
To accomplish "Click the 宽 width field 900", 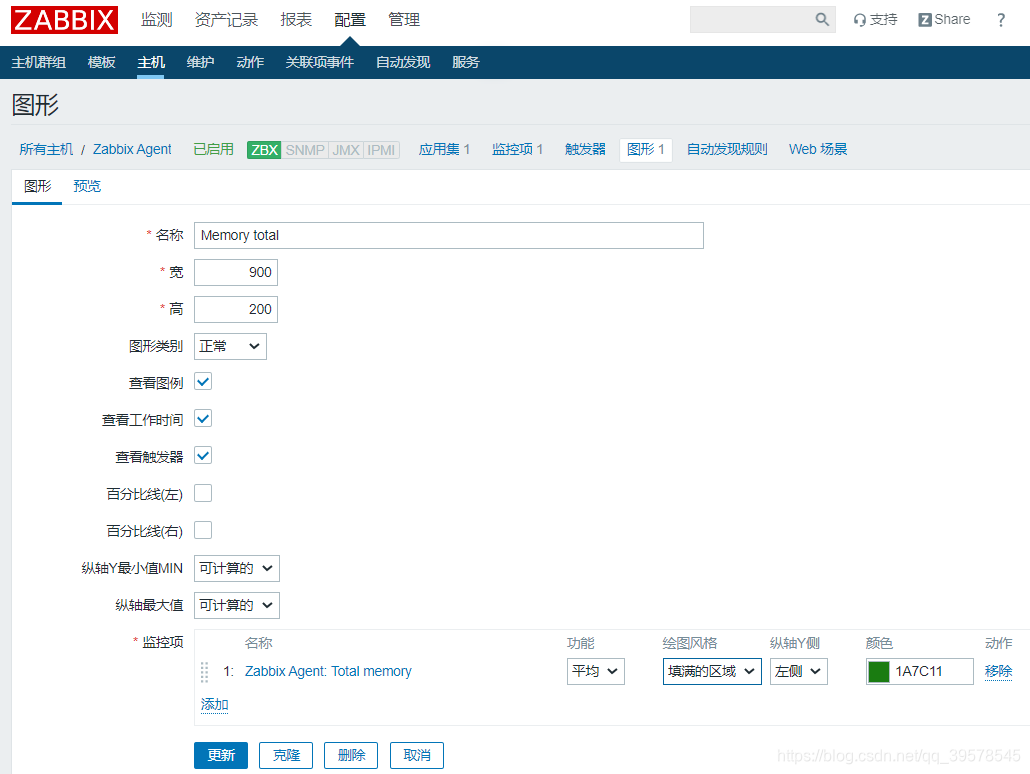I will pyautogui.click(x=236, y=273).
